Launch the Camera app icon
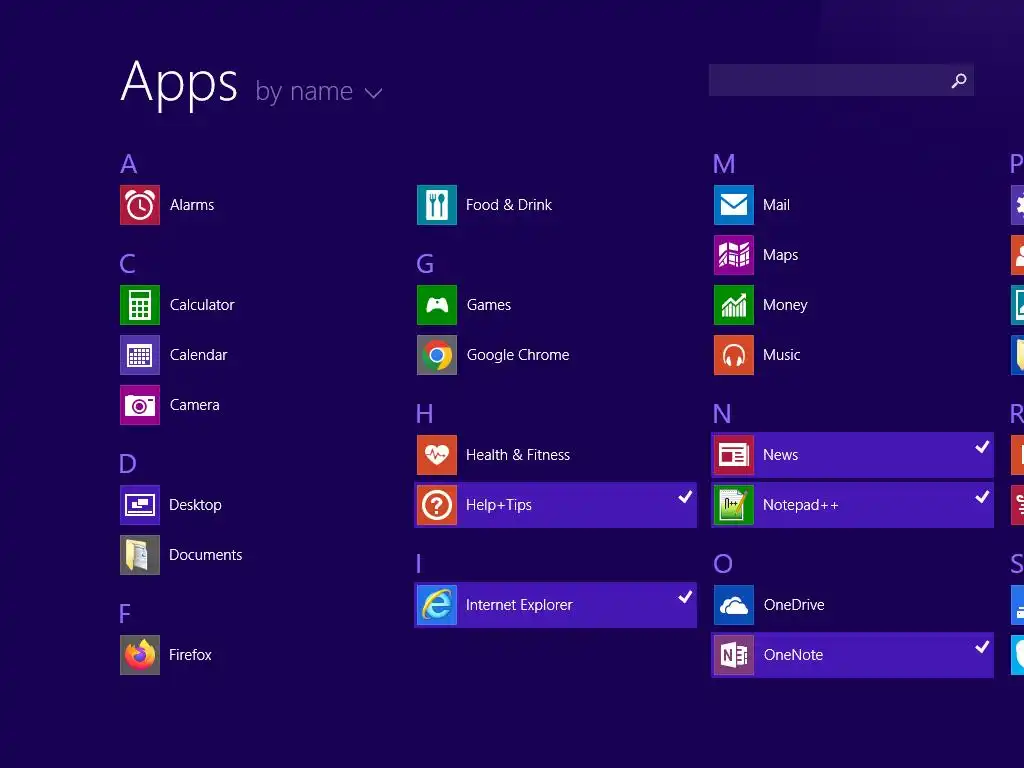 (x=140, y=405)
